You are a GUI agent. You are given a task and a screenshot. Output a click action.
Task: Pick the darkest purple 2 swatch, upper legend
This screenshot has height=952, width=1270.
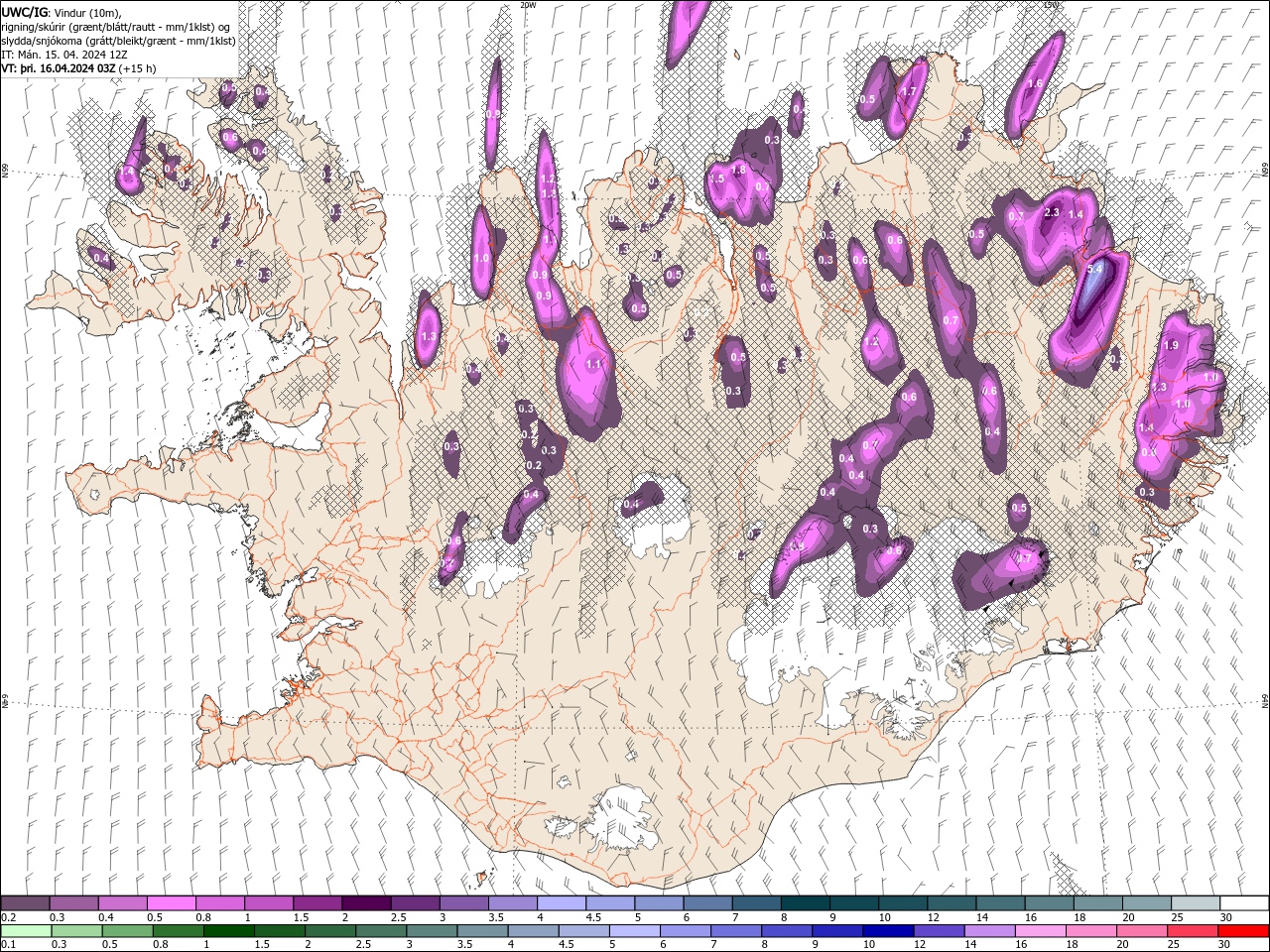(x=366, y=903)
